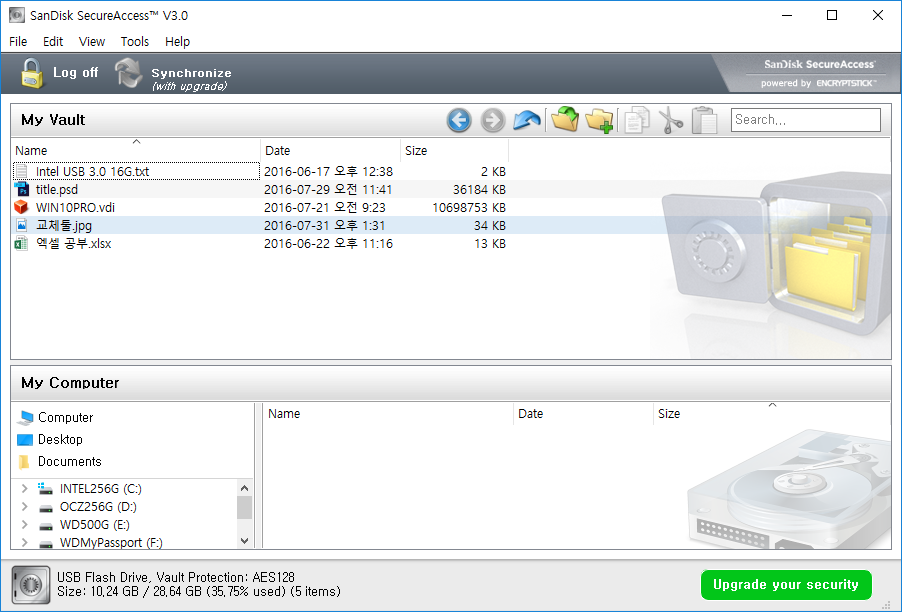Click the drive tree scrollbar thumb
902x612 pixels.
pyautogui.click(x=244, y=507)
